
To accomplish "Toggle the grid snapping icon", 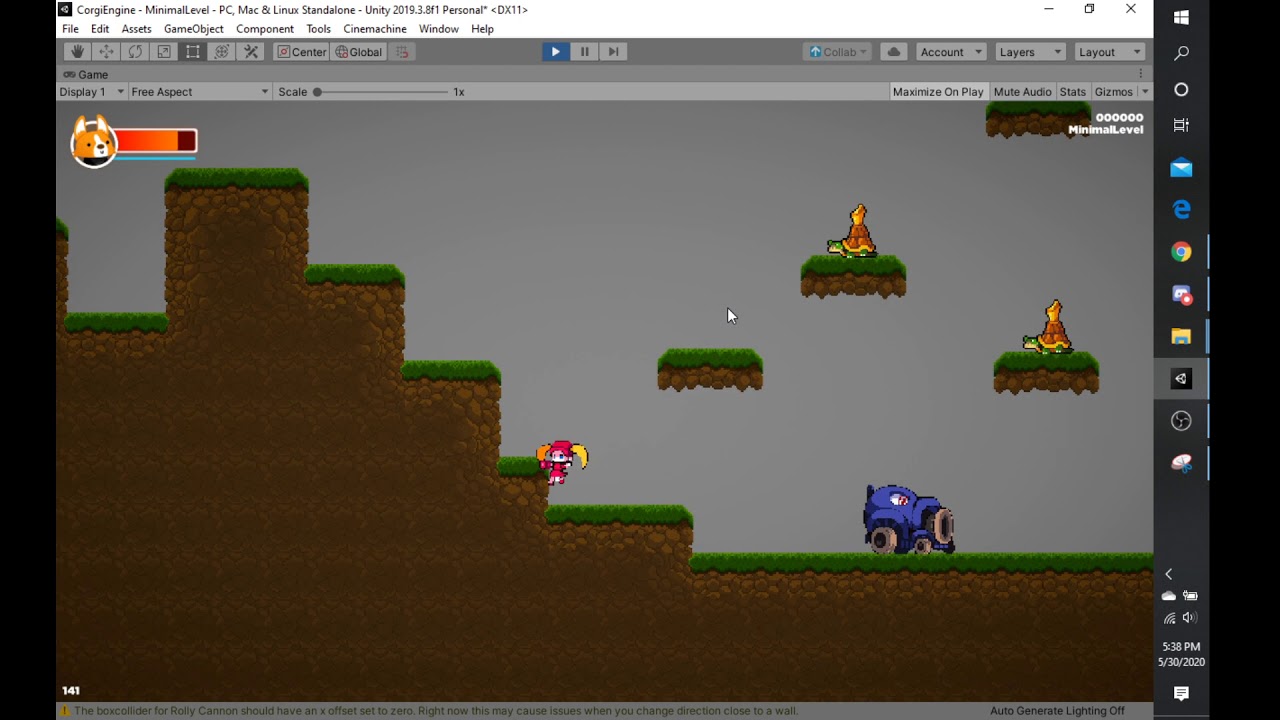I will pyautogui.click(x=402, y=52).
